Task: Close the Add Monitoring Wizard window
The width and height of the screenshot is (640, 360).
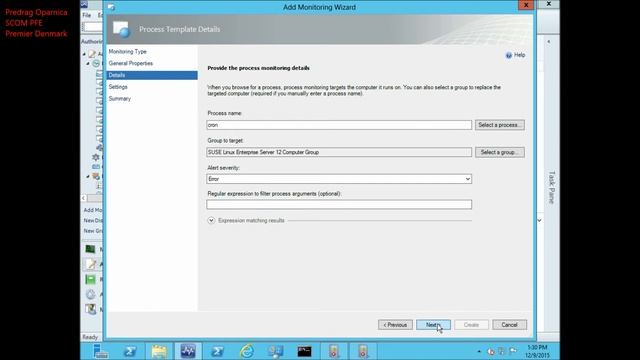Action: (526, 5)
